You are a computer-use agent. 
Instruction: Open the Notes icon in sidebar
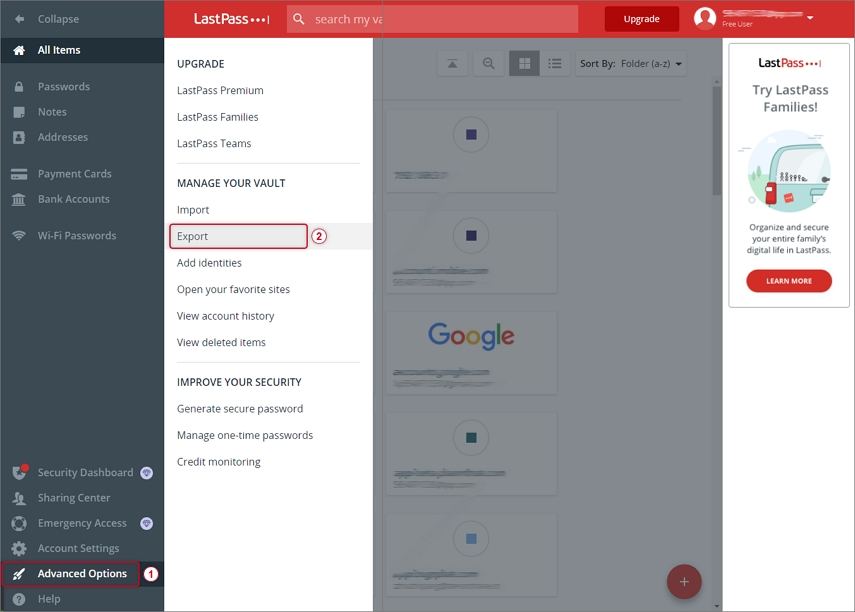[x=19, y=112]
